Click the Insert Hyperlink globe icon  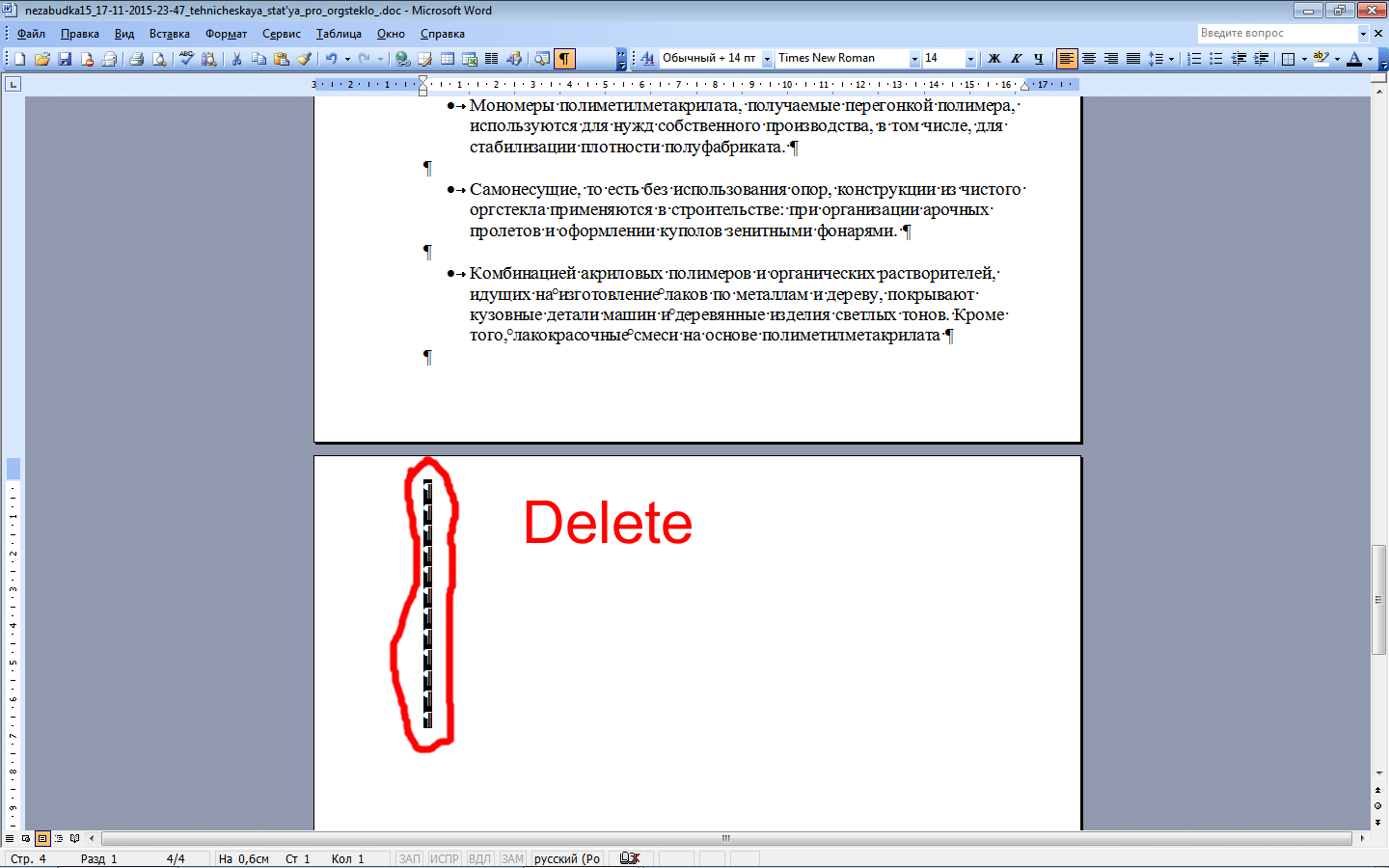click(402, 59)
